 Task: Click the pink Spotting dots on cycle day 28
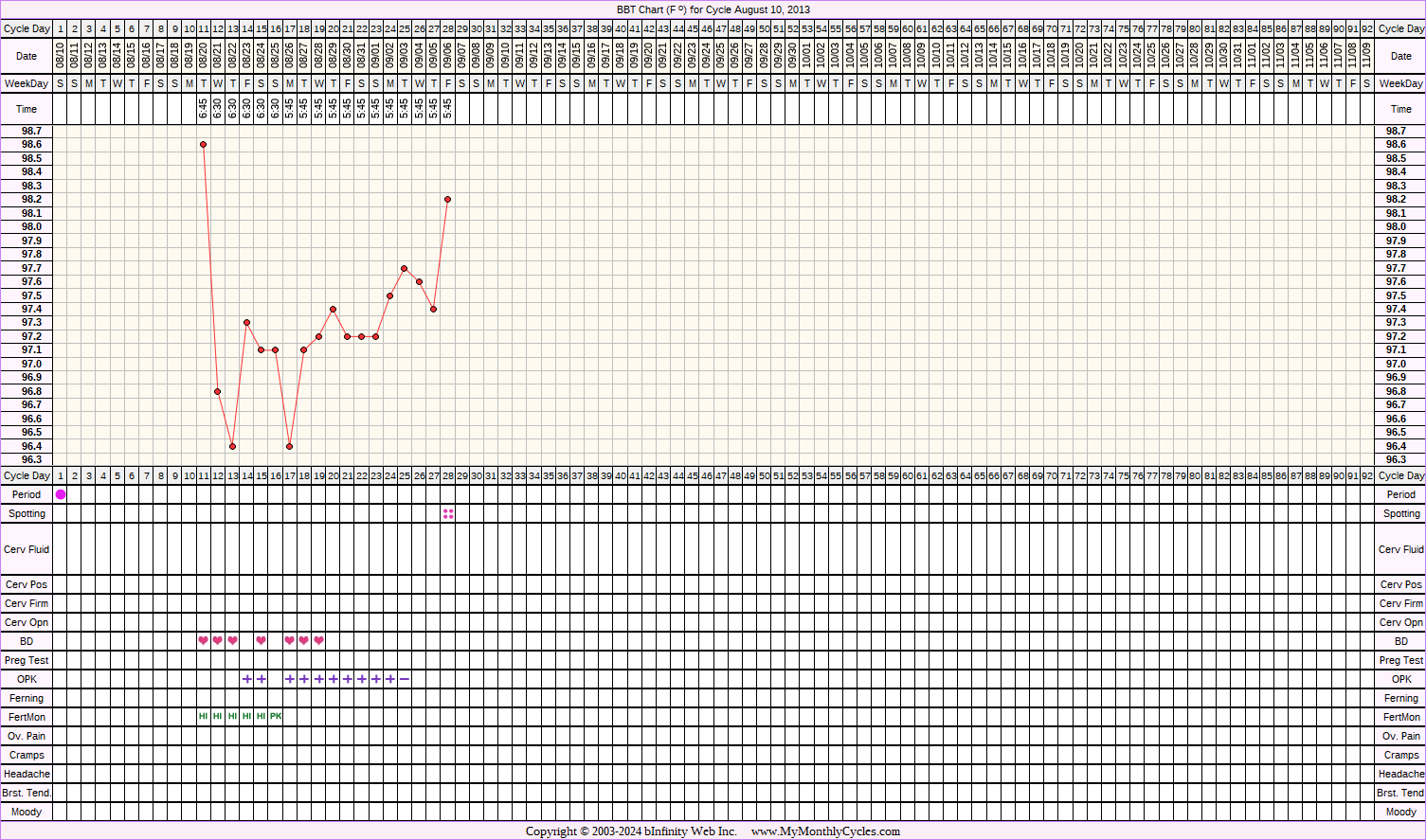tap(448, 513)
